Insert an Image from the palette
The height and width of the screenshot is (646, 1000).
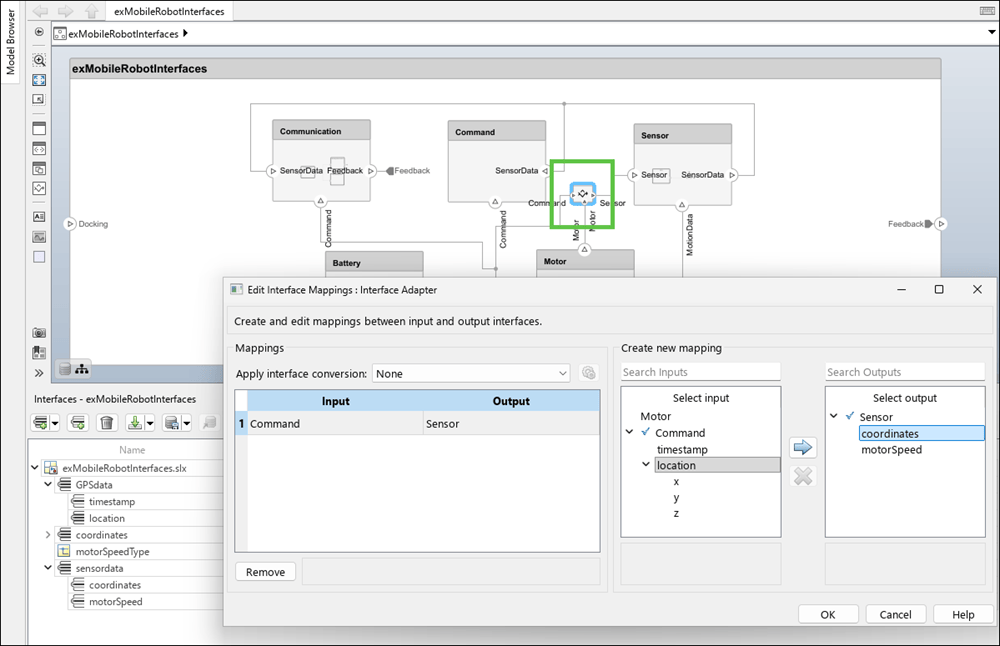tap(39, 237)
